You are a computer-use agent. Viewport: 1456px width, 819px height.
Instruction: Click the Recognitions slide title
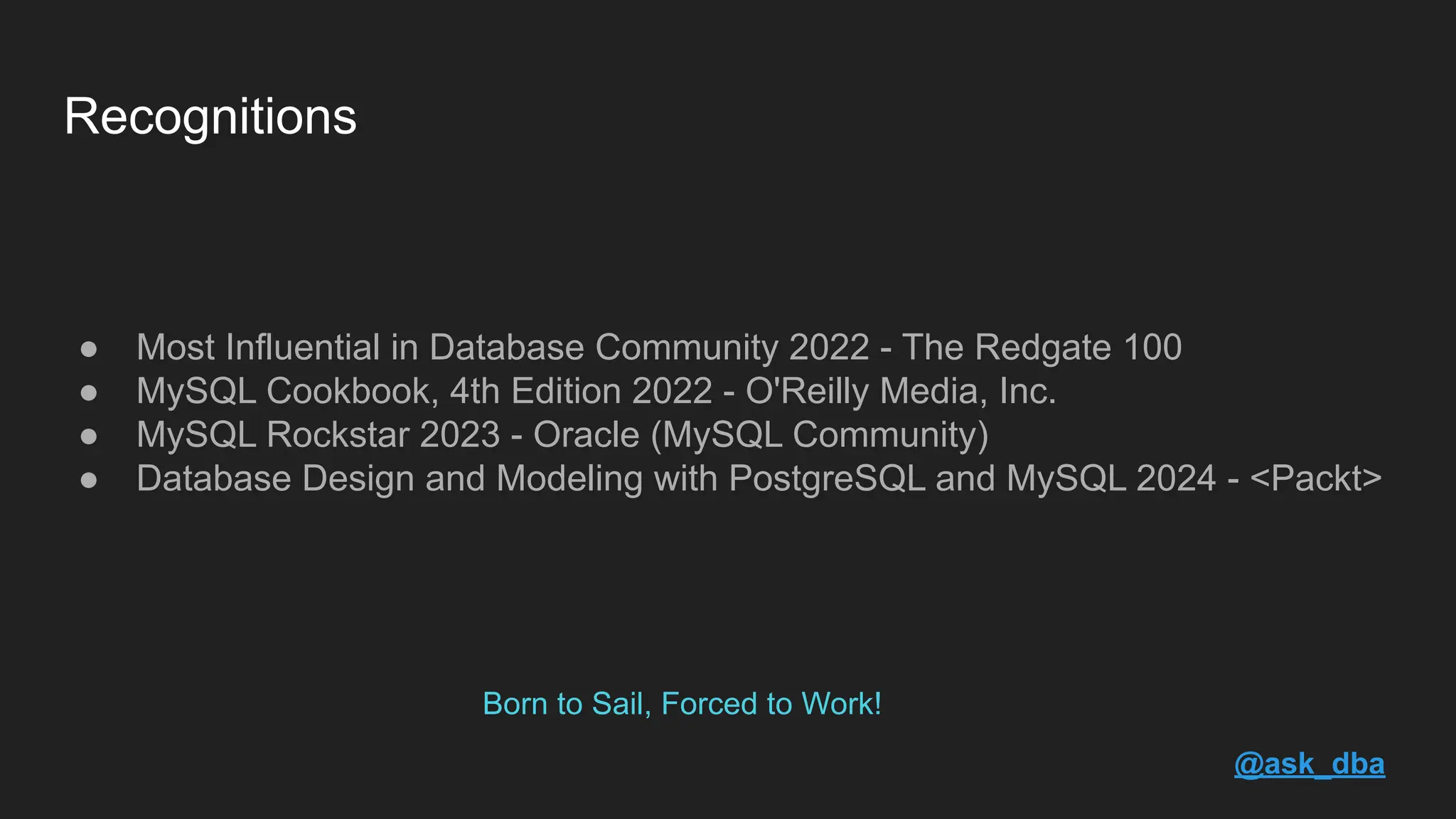point(210,117)
